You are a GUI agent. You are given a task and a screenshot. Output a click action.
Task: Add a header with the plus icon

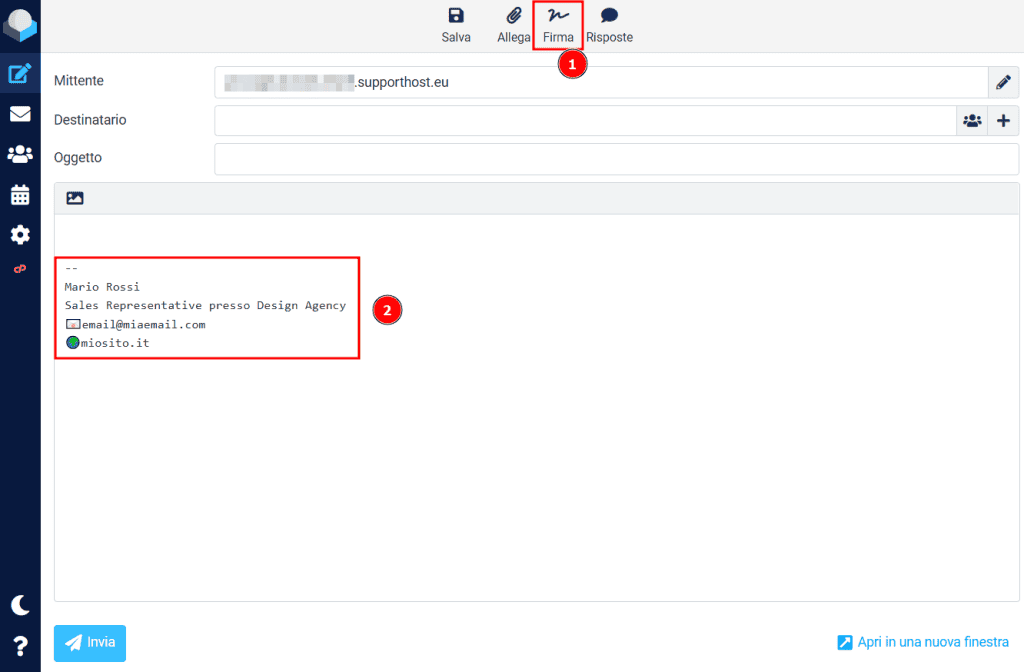point(1003,121)
